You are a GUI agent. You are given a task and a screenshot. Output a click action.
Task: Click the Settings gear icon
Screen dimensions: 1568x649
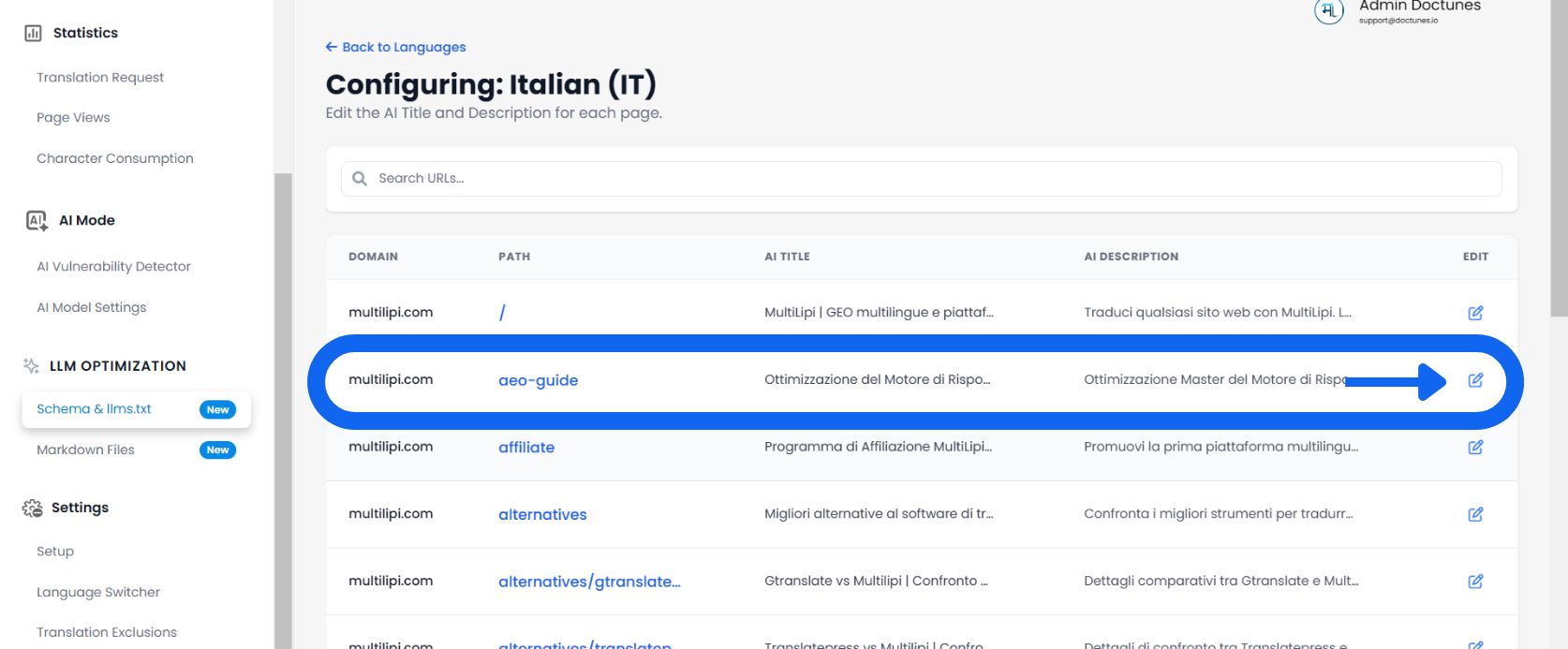(x=32, y=508)
